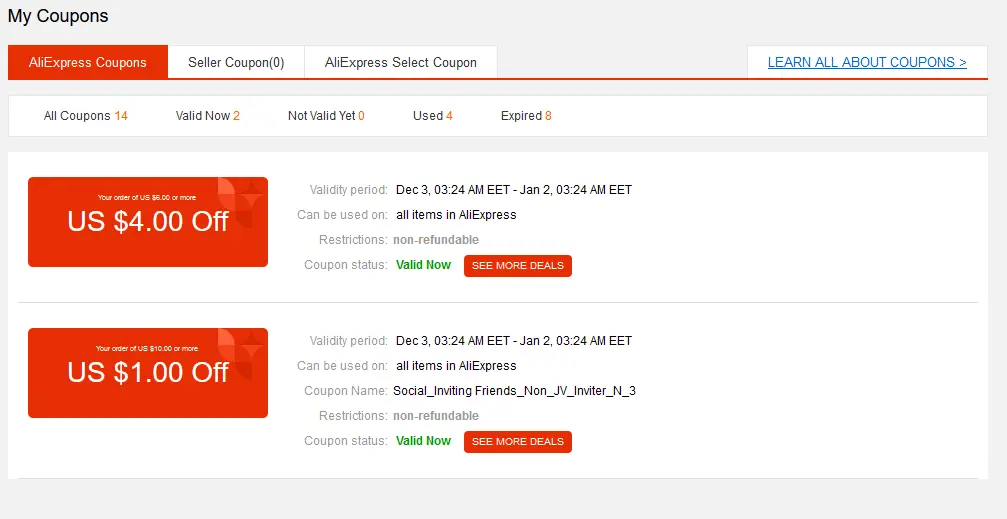
Task: Show All Coupons 14 filter
Action: pos(85,116)
